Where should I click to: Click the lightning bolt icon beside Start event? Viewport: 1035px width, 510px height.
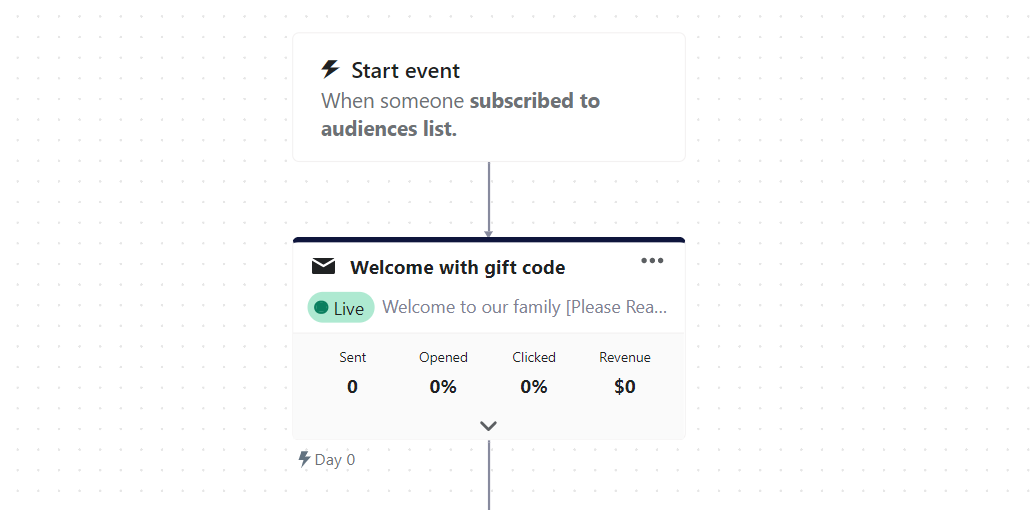pyautogui.click(x=330, y=69)
